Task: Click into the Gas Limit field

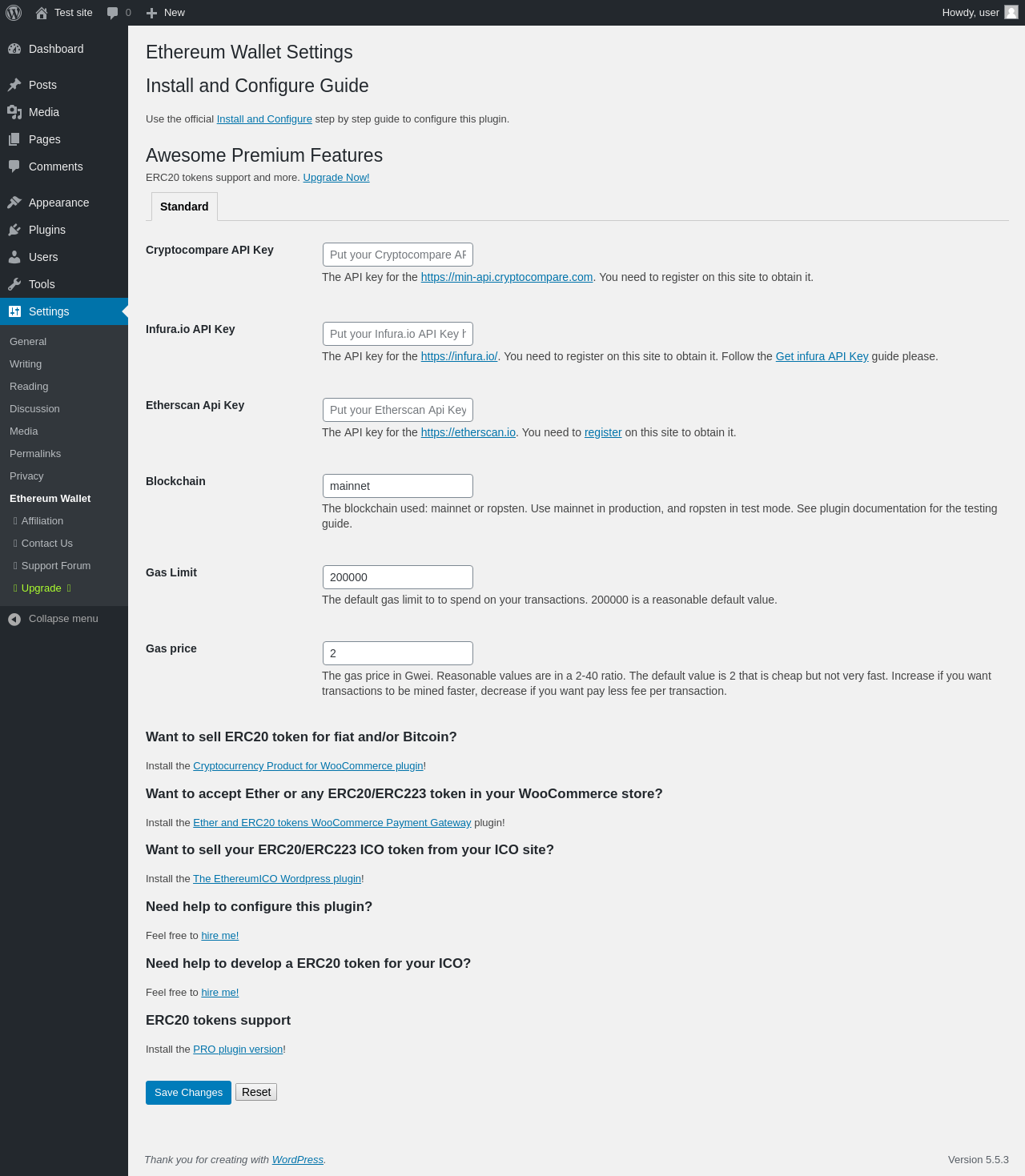Action: tap(398, 577)
